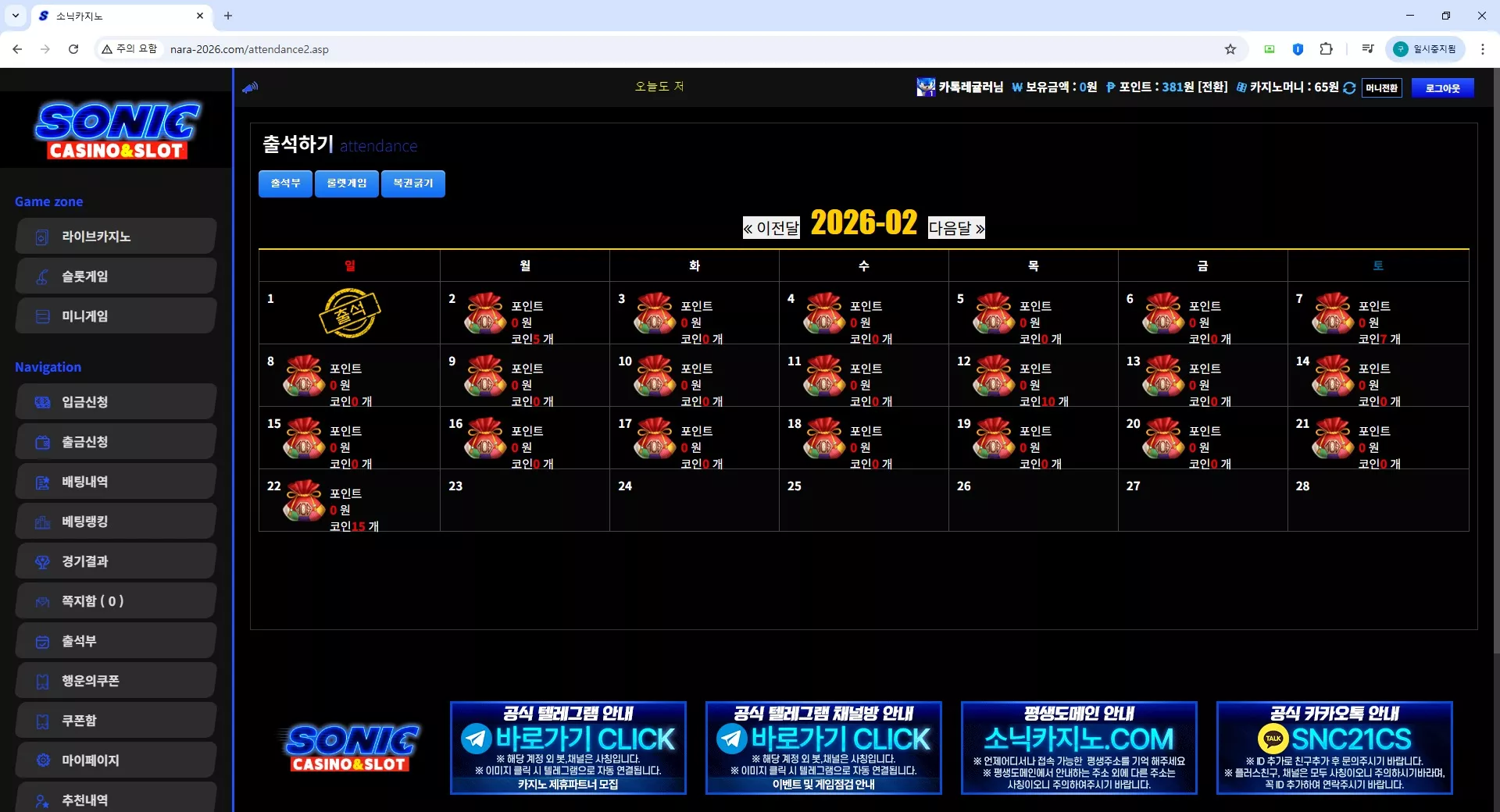Screen dimensions: 1500x812
Task: Open 출석부 in the sidebar navigation
Action: pyautogui.click(x=116, y=640)
